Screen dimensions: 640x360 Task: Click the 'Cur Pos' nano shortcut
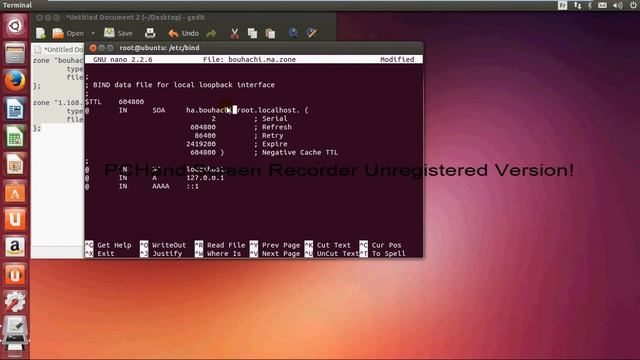[386, 245]
